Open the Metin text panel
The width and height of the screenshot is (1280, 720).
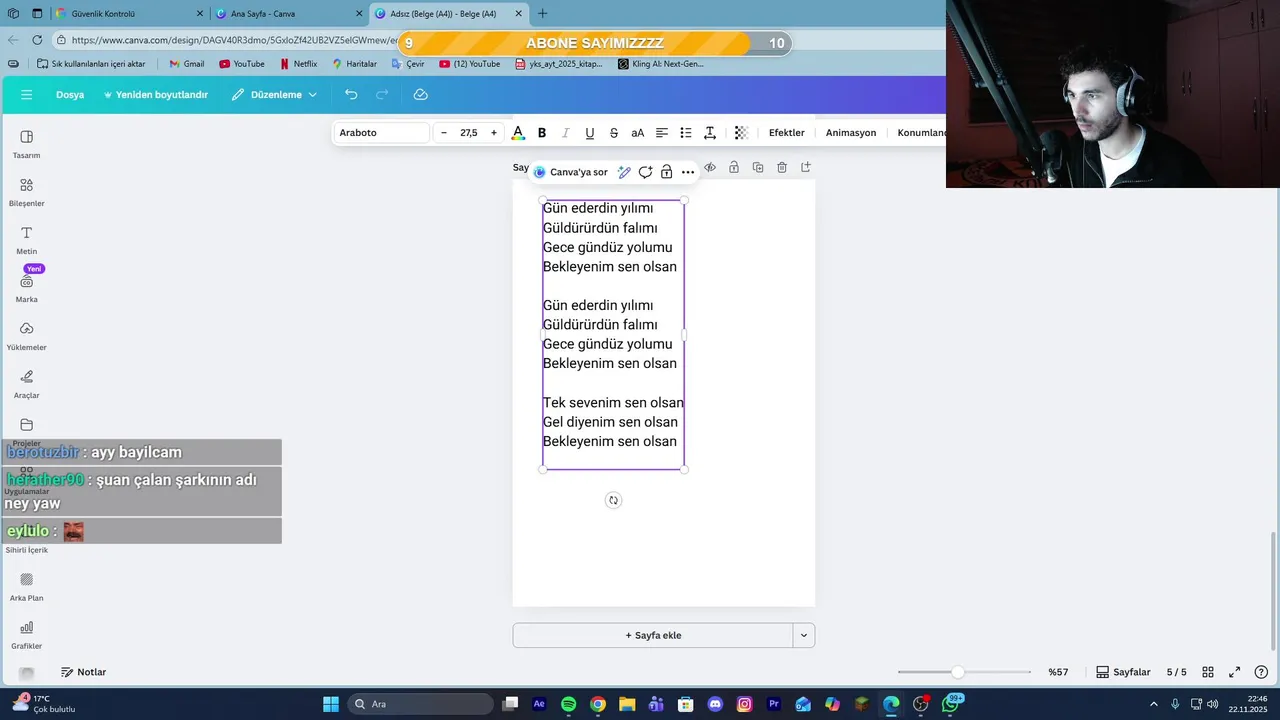point(26,240)
